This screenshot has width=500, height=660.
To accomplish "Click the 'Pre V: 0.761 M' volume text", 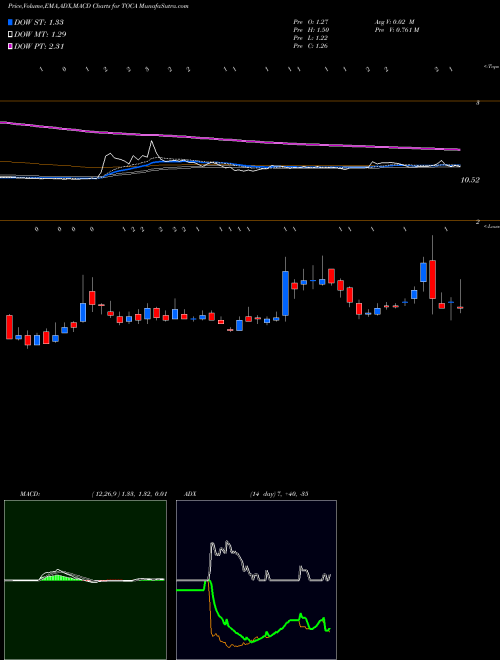I will point(396,30).
